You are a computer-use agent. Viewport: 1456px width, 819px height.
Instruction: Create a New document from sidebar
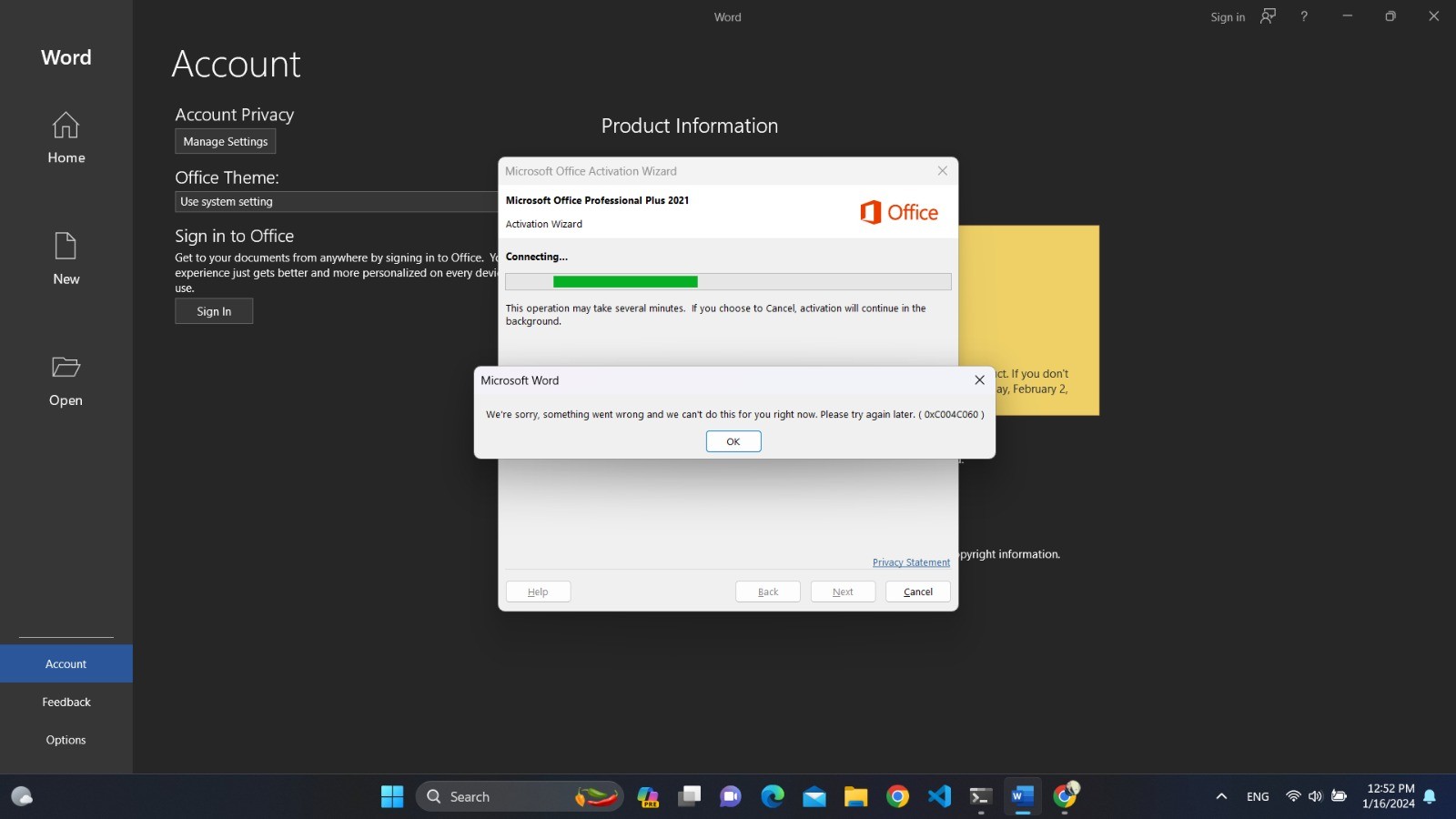click(x=66, y=259)
